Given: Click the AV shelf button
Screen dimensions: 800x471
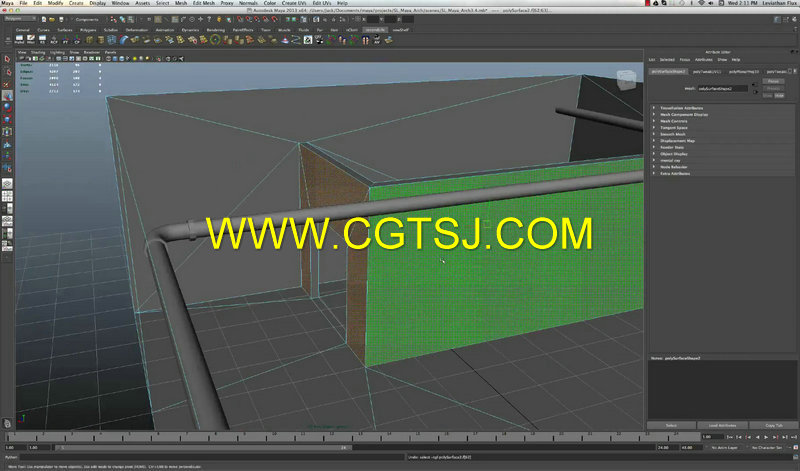Looking at the screenshot, I should click(x=377, y=39).
